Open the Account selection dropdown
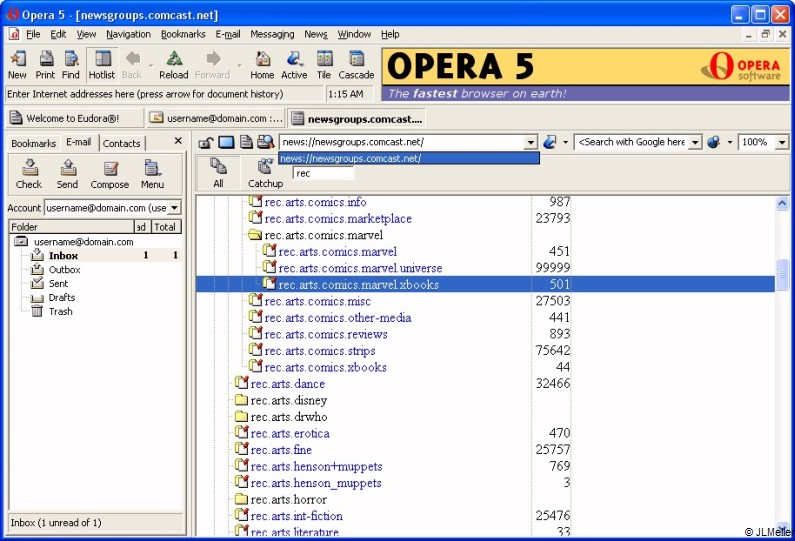 coord(174,208)
